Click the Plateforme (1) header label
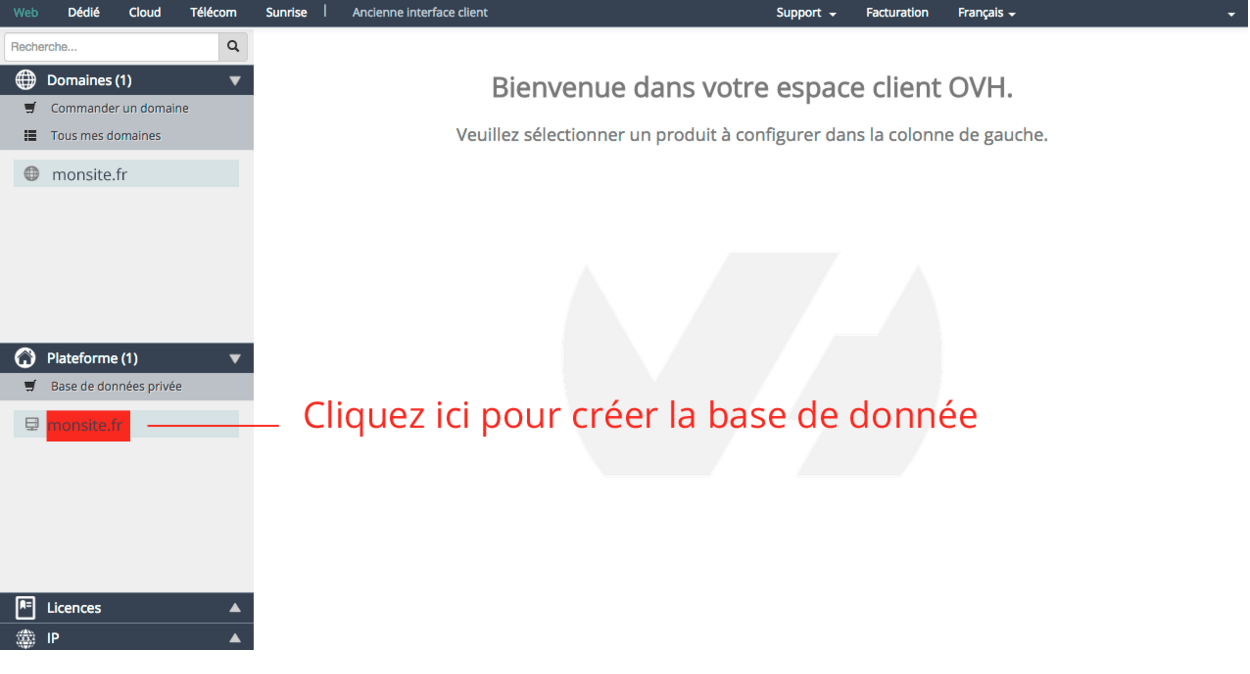Viewport: 1250px width, 674px height. (x=92, y=358)
